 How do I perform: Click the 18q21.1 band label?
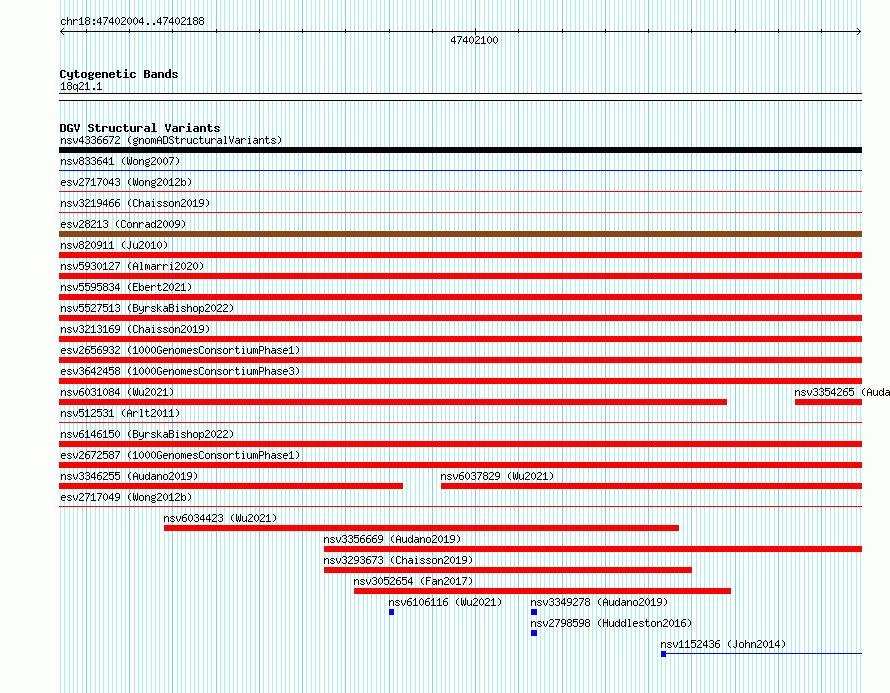tap(81, 86)
